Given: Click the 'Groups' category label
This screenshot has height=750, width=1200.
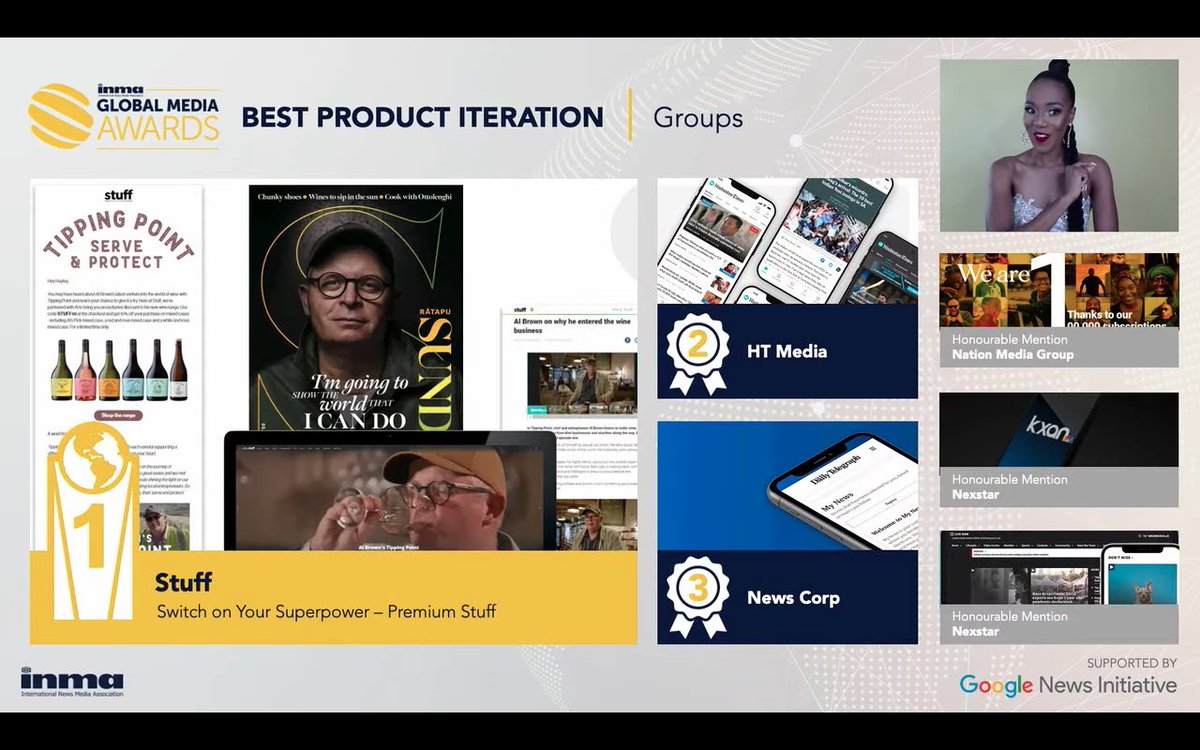Looking at the screenshot, I should point(698,118).
